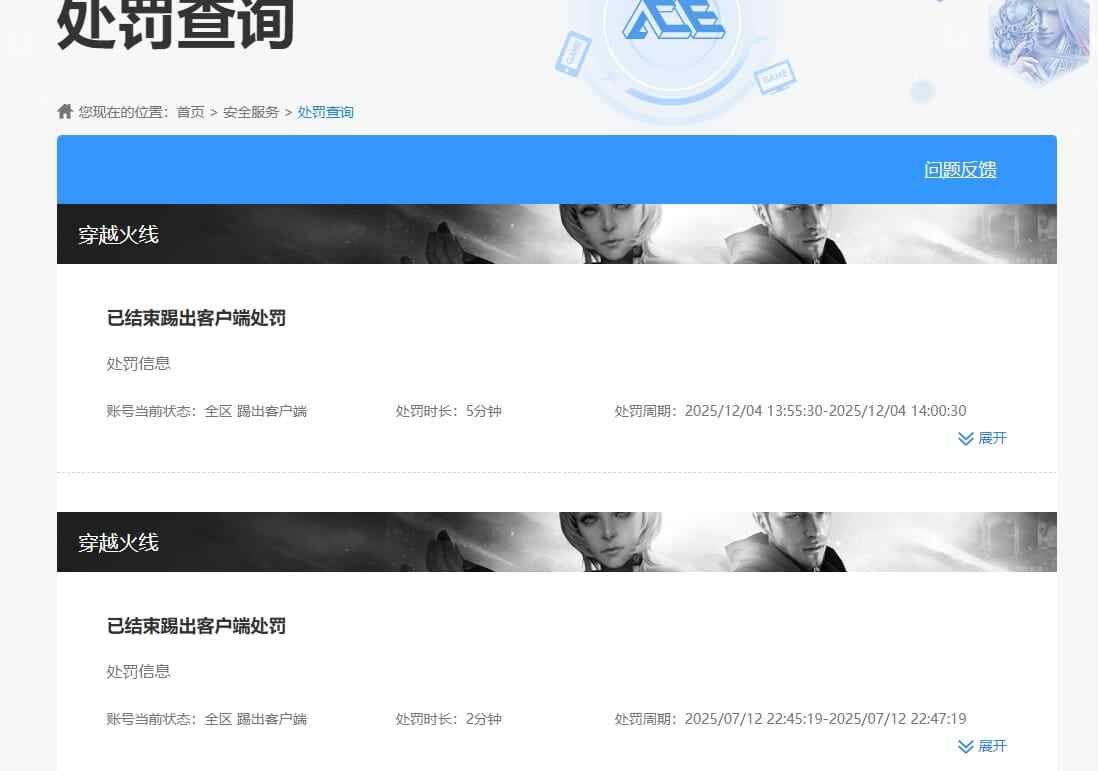This screenshot has height=771, width=1098.
Task: Click 处罚查询 breadcrumb link
Action: point(326,112)
